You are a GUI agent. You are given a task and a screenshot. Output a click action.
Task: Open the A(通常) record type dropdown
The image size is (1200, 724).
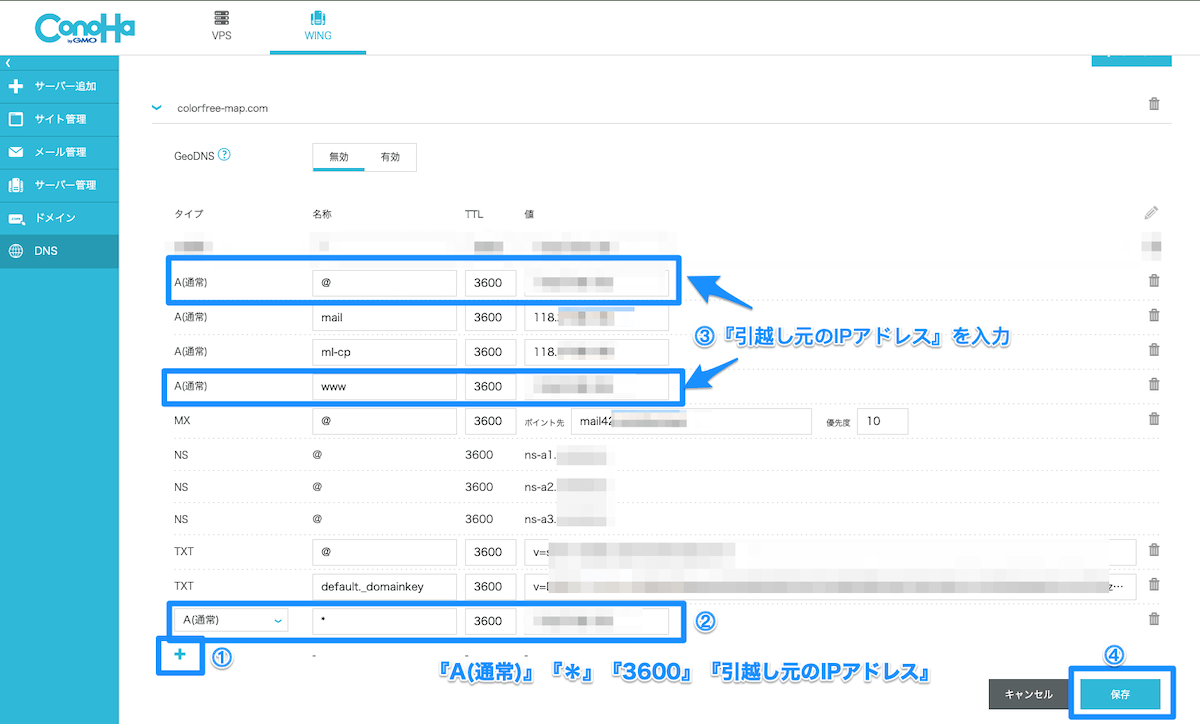point(230,621)
